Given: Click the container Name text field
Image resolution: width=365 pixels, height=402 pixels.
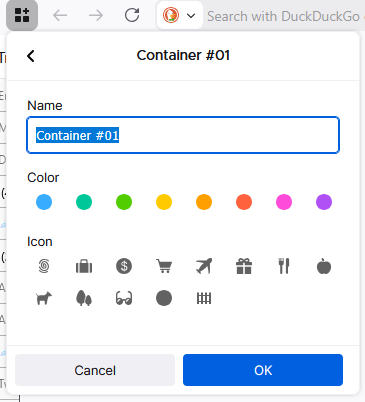Looking at the screenshot, I should coord(183,135).
